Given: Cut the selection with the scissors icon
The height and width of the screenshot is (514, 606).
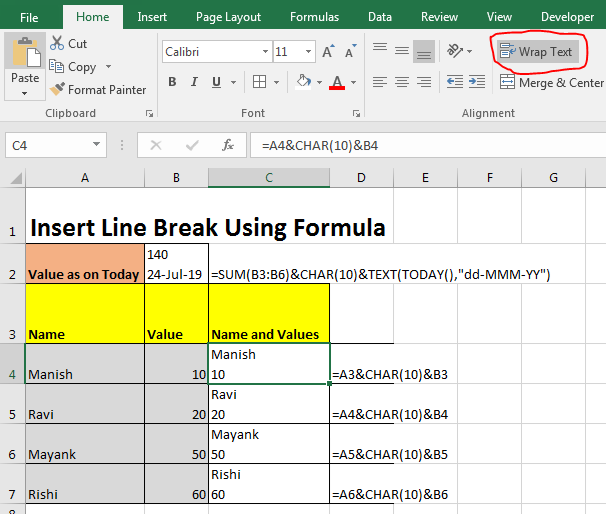Looking at the screenshot, I should [x=57, y=43].
